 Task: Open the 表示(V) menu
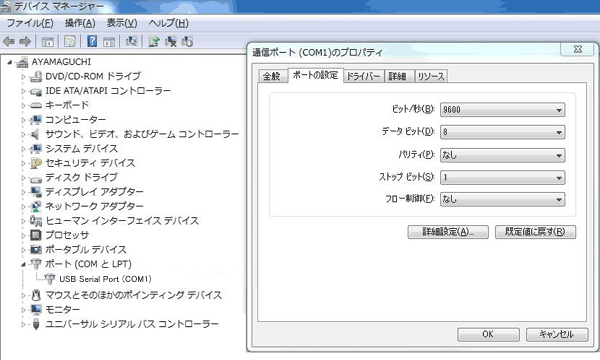122,23
